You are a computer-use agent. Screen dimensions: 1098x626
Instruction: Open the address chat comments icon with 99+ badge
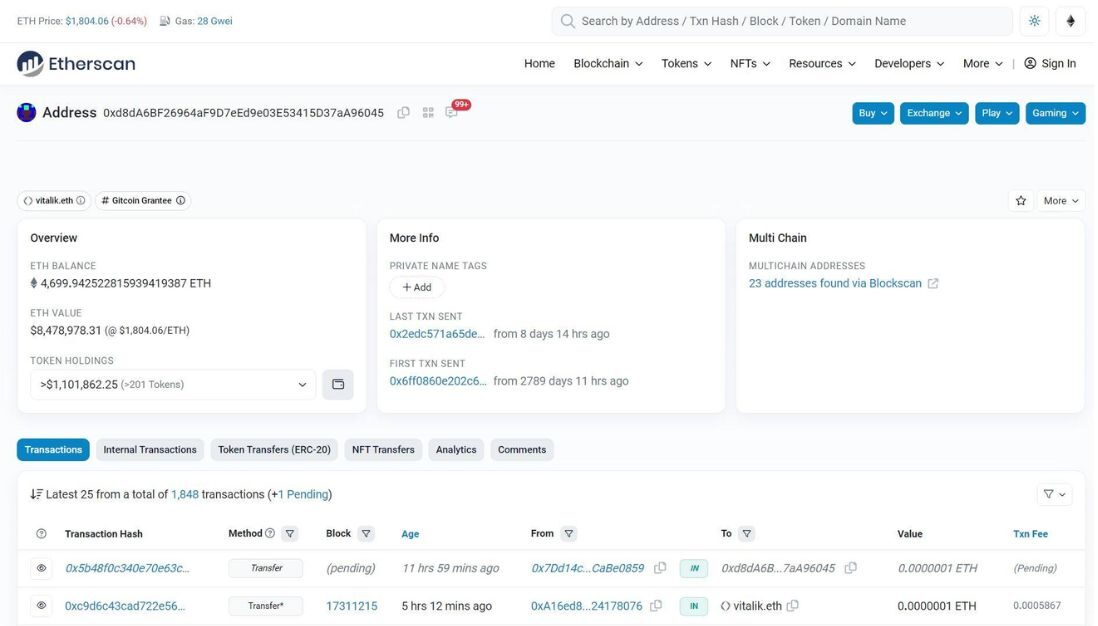point(452,113)
